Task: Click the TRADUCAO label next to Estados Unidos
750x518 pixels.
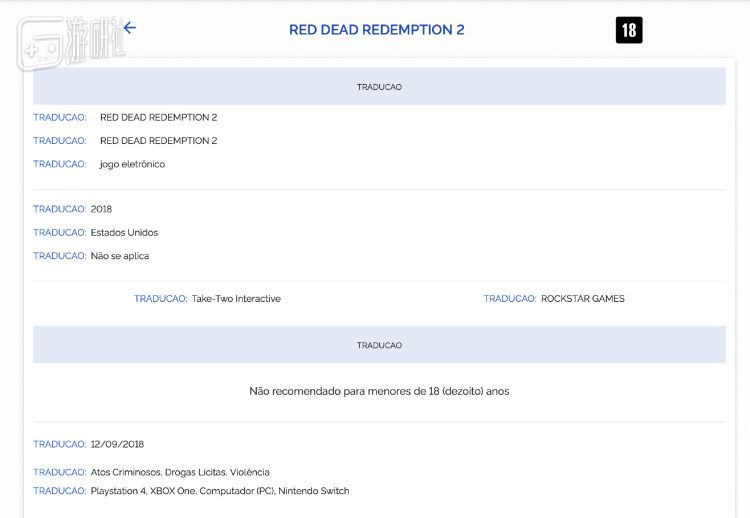Action: pyautogui.click(x=59, y=232)
